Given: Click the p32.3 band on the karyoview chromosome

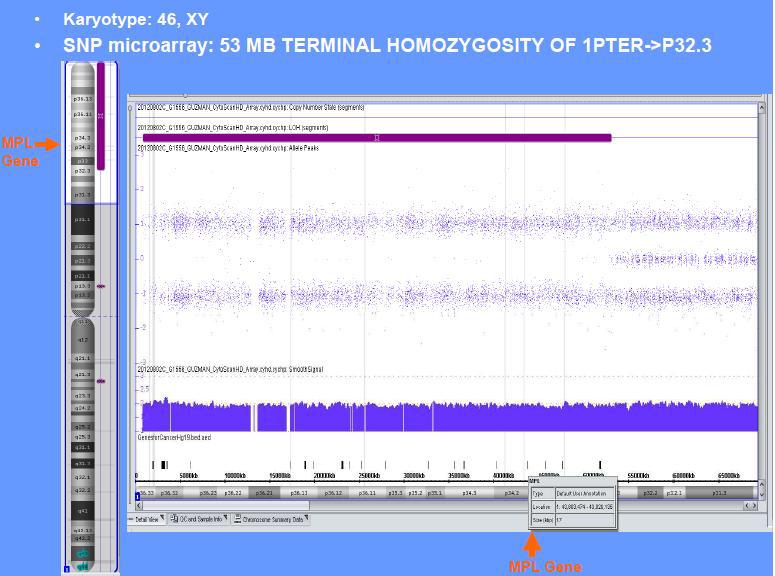Looking at the screenshot, I should click(83, 171).
